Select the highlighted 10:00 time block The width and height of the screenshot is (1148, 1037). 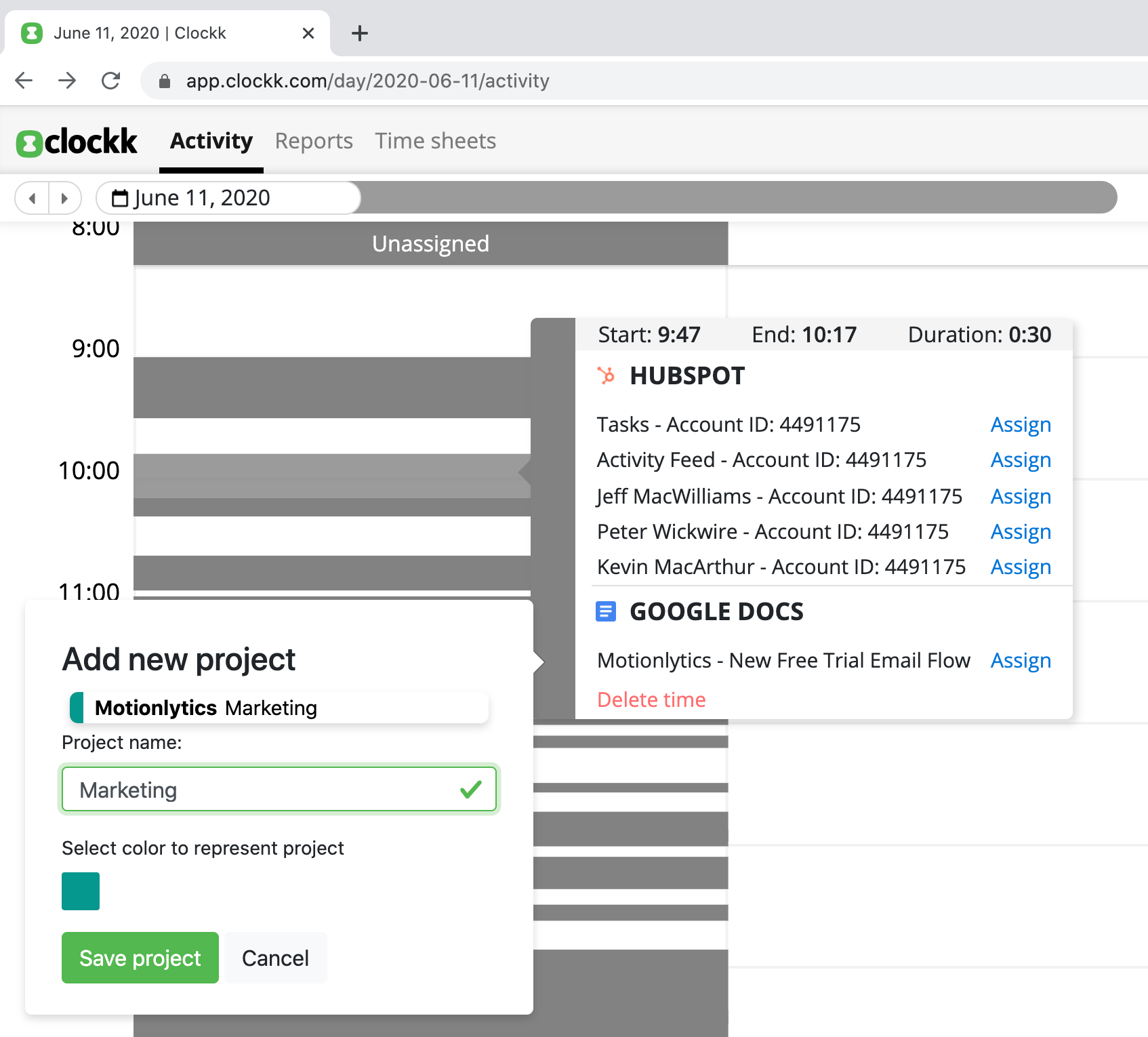point(332,476)
